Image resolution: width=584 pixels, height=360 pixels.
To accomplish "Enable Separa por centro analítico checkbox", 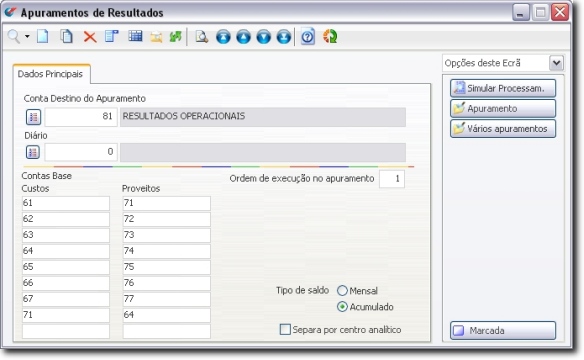I will click(285, 329).
